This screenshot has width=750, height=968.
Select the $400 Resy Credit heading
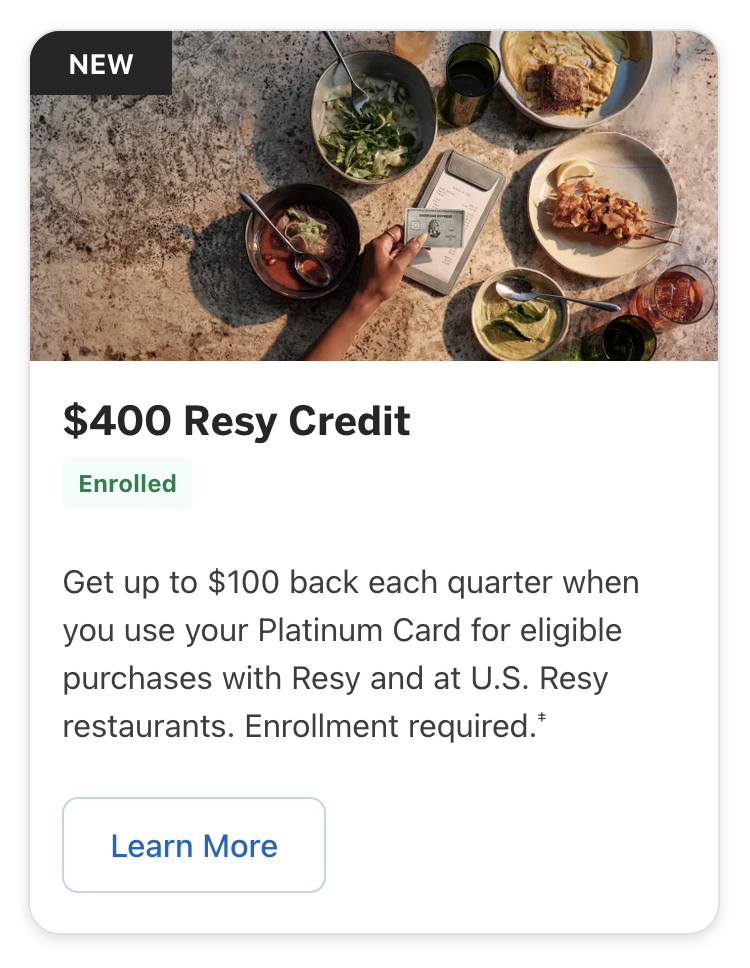[x=237, y=421]
